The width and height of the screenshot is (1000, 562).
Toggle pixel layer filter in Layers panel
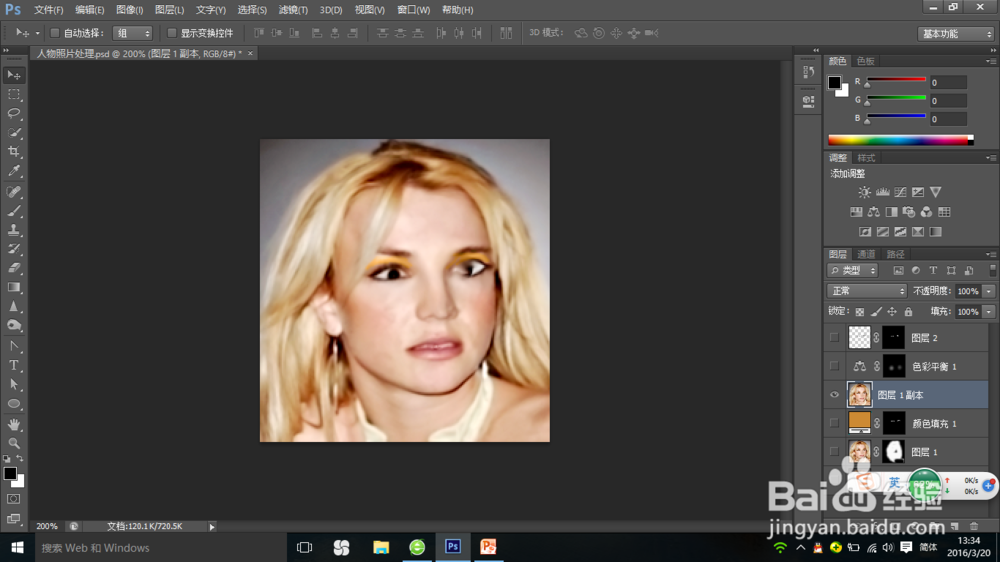click(898, 270)
